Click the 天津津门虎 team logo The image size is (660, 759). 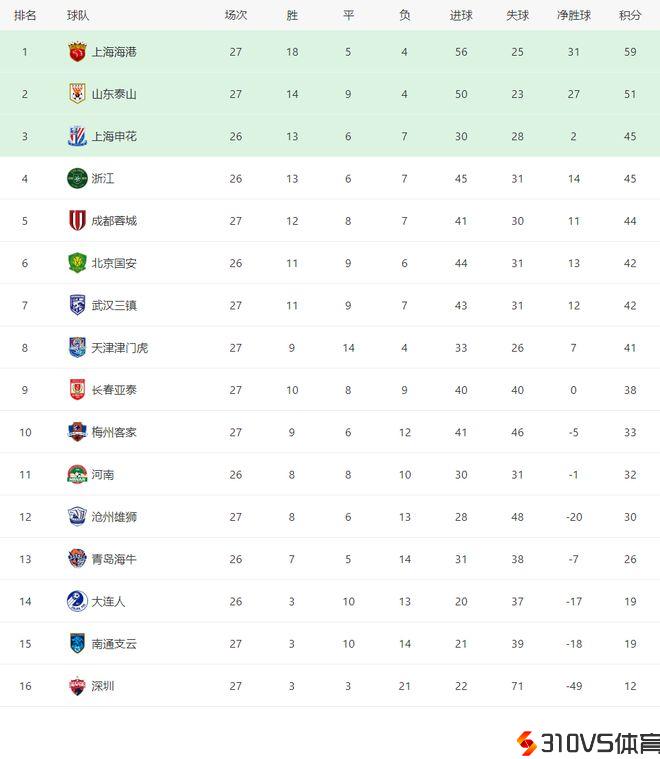77,347
